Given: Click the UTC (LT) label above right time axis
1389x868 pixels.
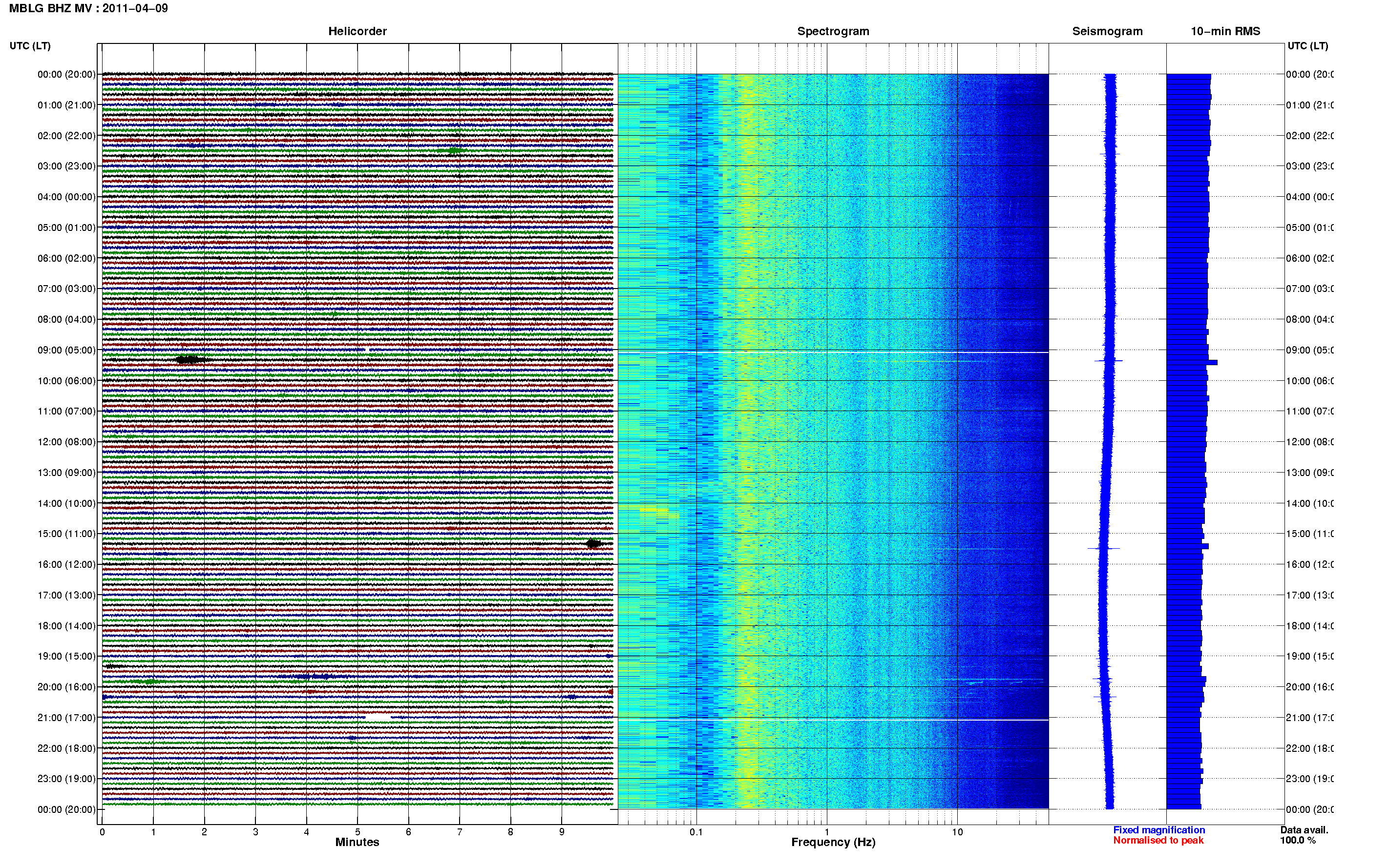Looking at the screenshot, I should (1307, 46).
